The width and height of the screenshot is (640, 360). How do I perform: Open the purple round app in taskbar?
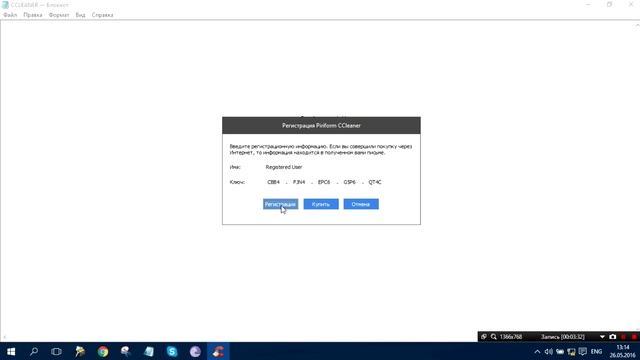[195, 351]
